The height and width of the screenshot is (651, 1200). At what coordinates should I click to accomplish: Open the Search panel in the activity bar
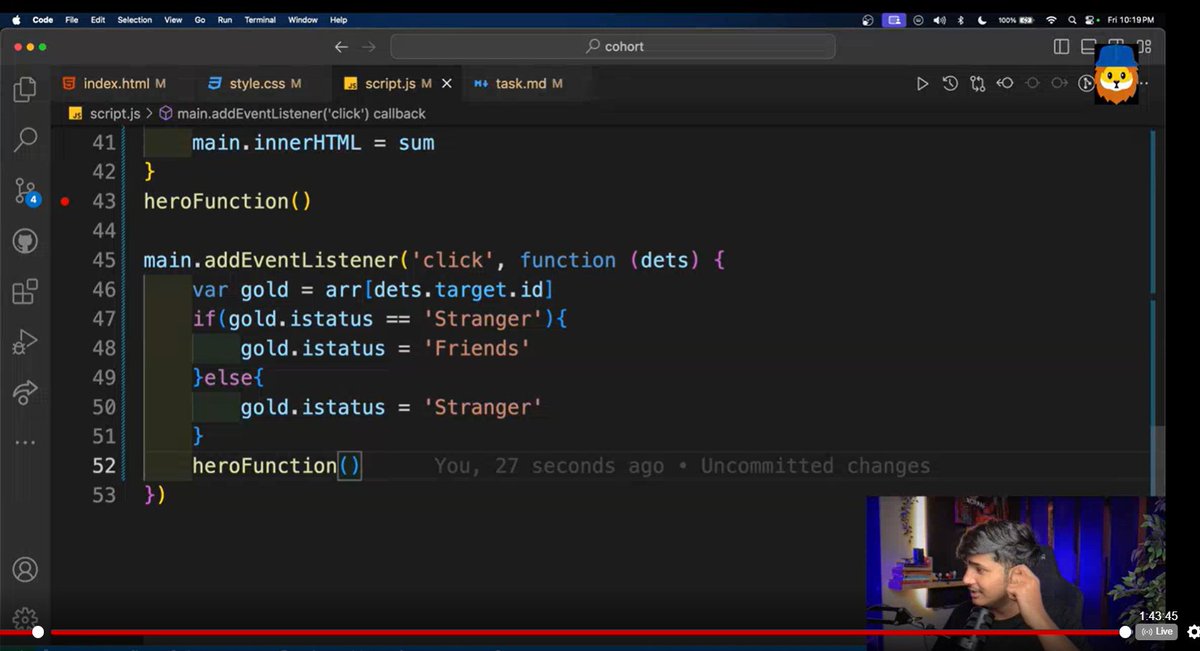click(25, 140)
